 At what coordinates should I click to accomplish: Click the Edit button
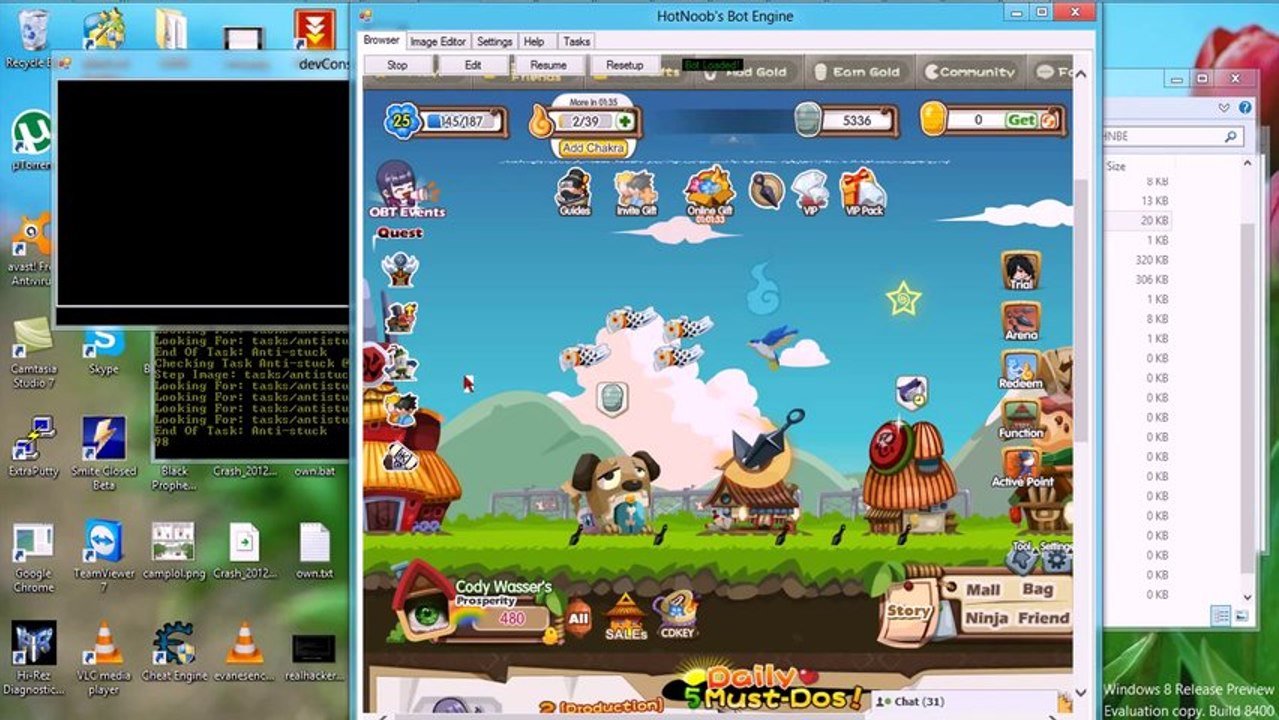(473, 65)
